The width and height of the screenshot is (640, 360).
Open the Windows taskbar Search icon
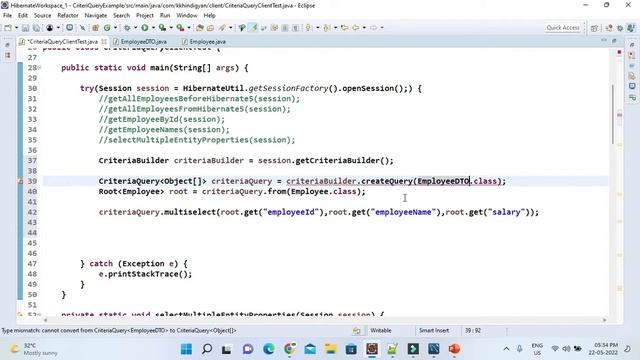tap(207, 349)
